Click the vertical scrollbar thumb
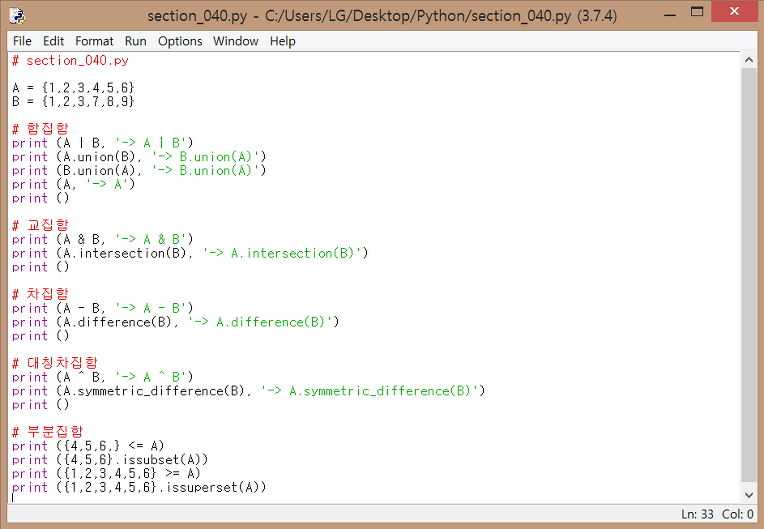This screenshot has width=764, height=529. coord(749,275)
